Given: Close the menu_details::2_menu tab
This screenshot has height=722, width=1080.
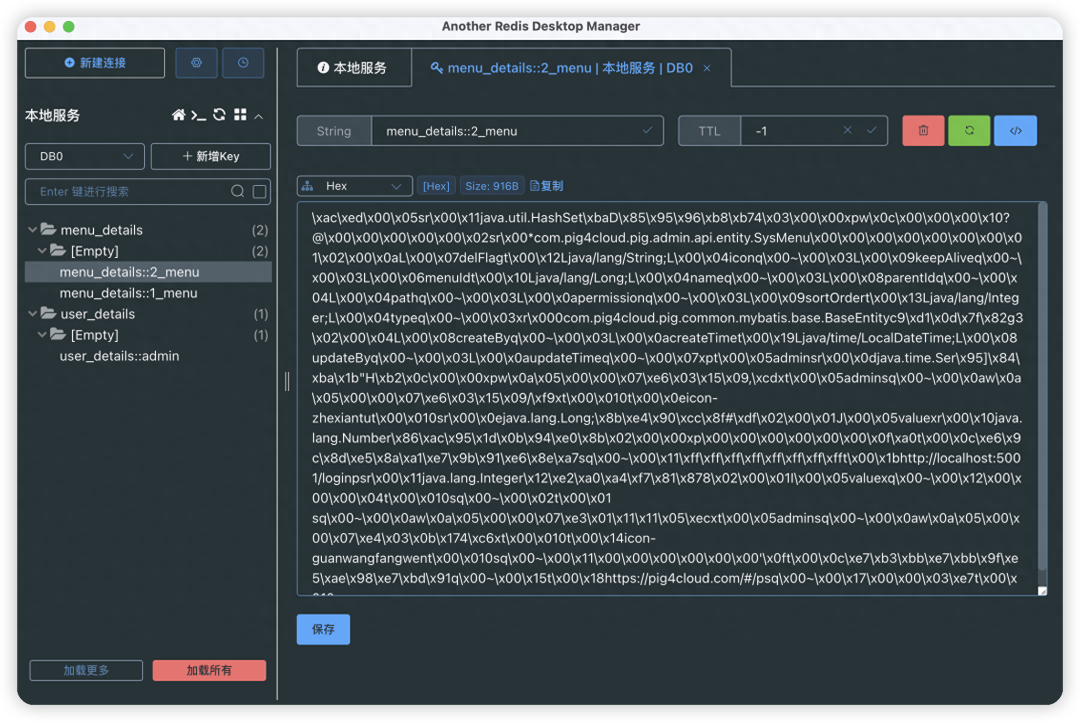Looking at the screenshot, I should tap(707, 68).
